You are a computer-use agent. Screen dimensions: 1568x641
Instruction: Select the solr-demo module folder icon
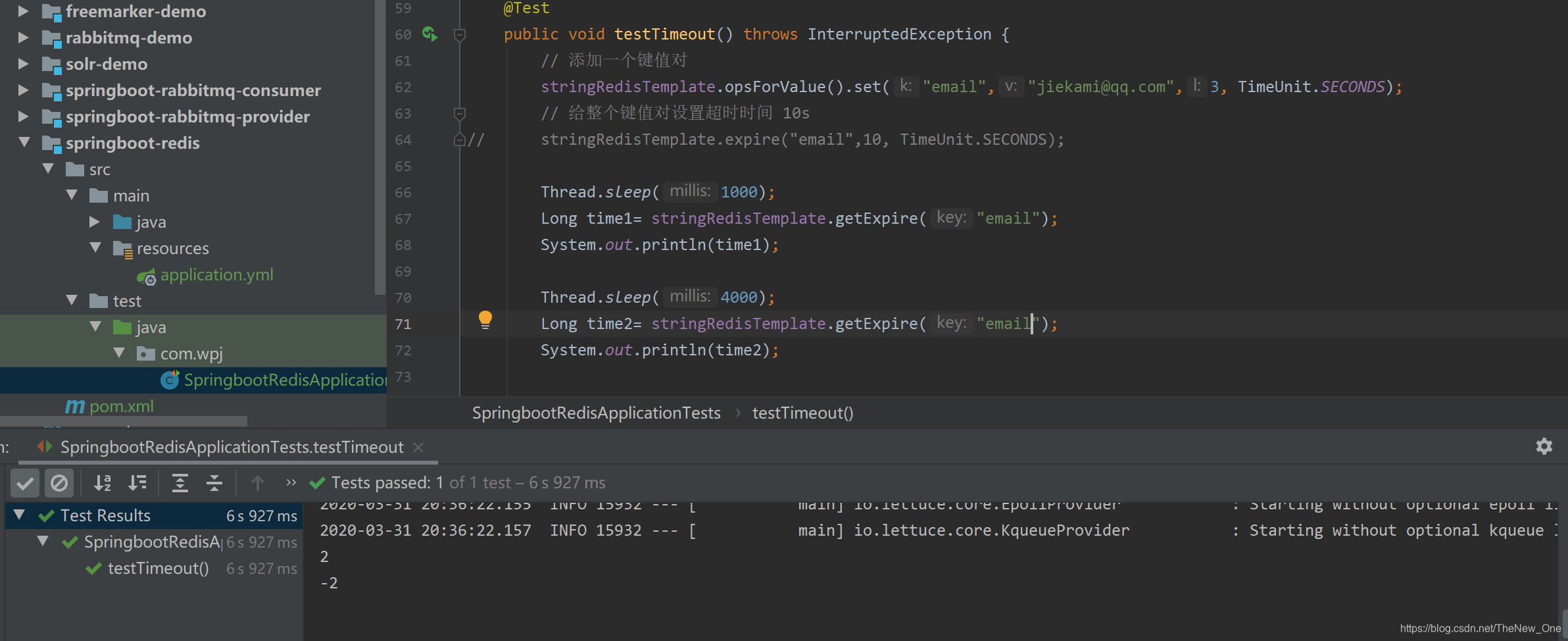coord(51,64)
